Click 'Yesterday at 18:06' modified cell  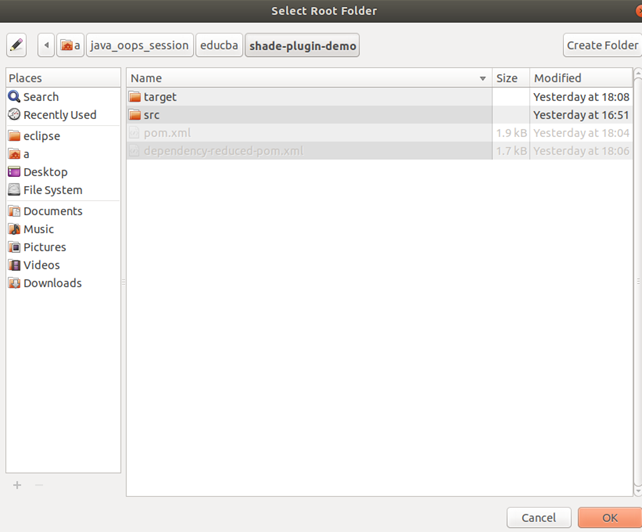(581, 151)
